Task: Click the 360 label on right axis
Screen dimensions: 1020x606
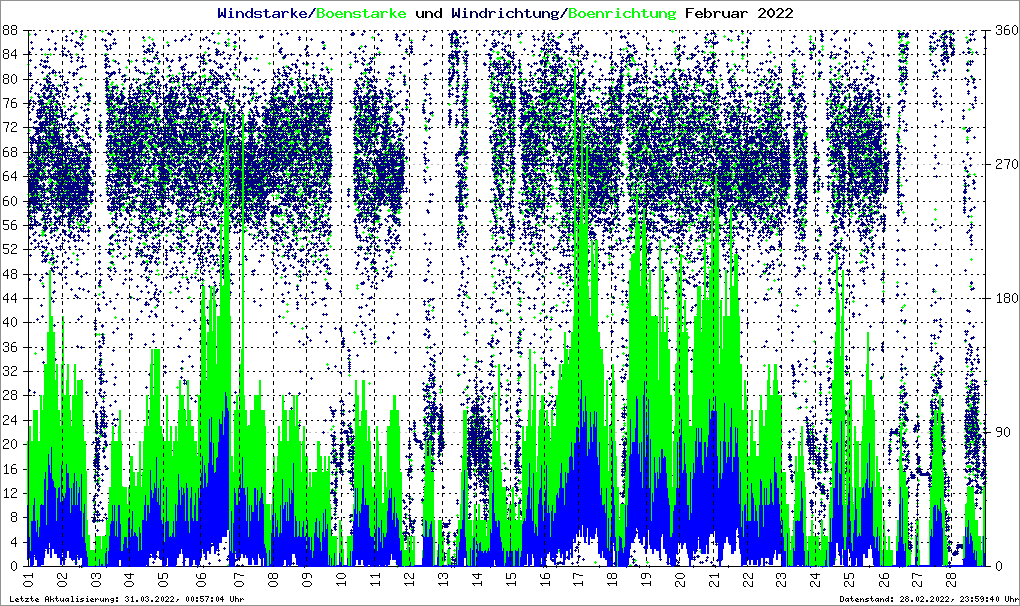Action: pyautogui.click(x=1003, y=31)
